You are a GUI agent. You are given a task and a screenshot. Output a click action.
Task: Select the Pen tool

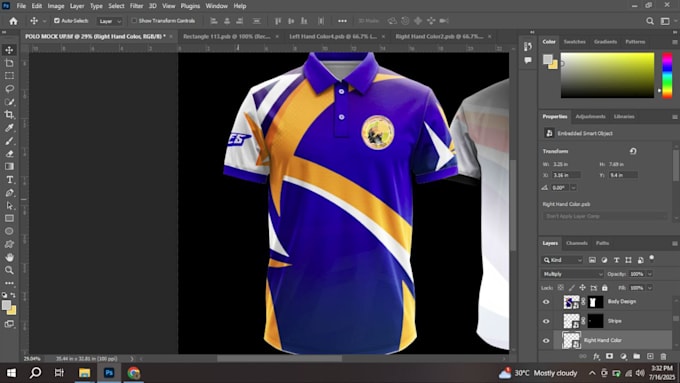click(9, 193)
